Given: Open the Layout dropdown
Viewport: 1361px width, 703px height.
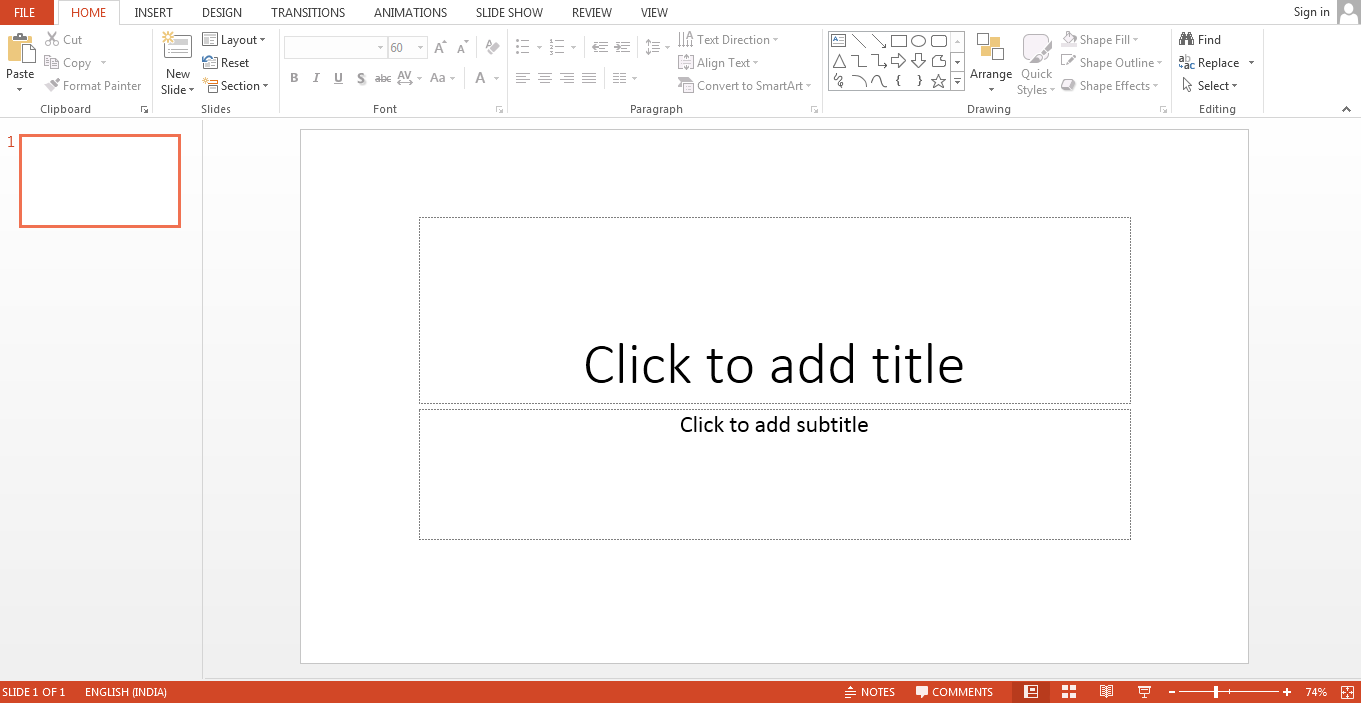Looking at the screenshot, I should [x=236, y=39].
